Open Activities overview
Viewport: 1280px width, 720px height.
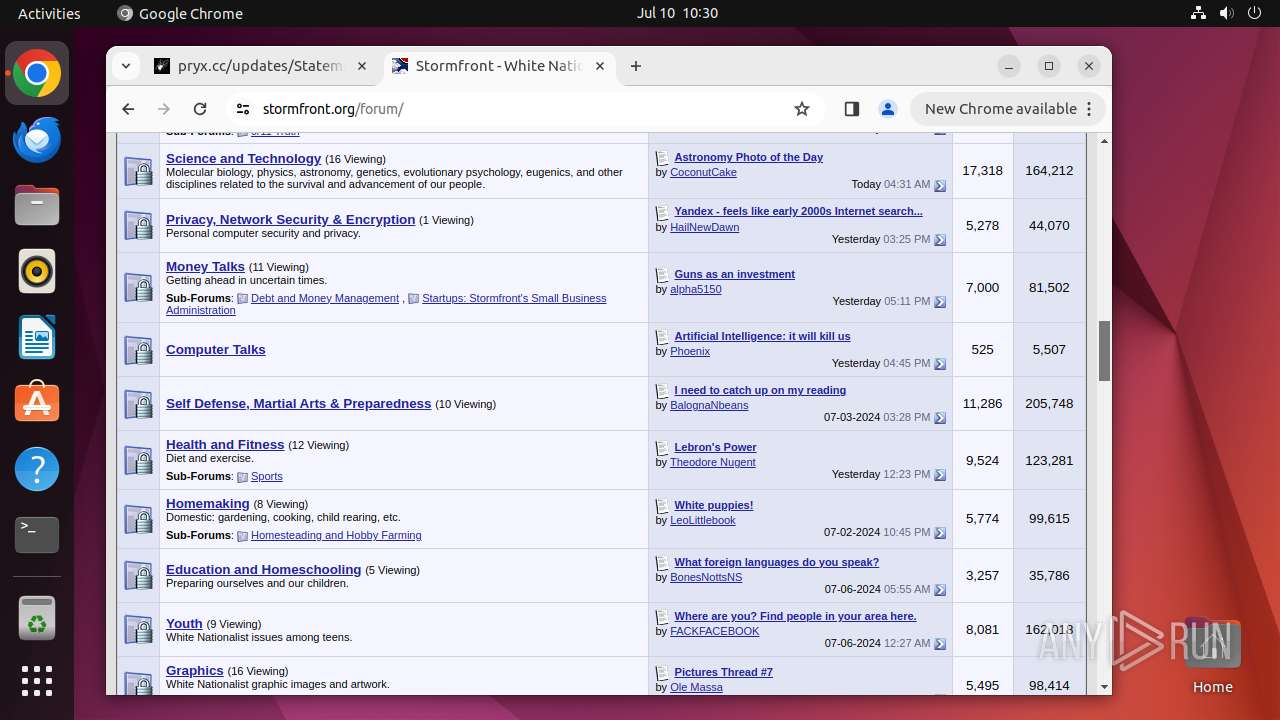[49, 13]
